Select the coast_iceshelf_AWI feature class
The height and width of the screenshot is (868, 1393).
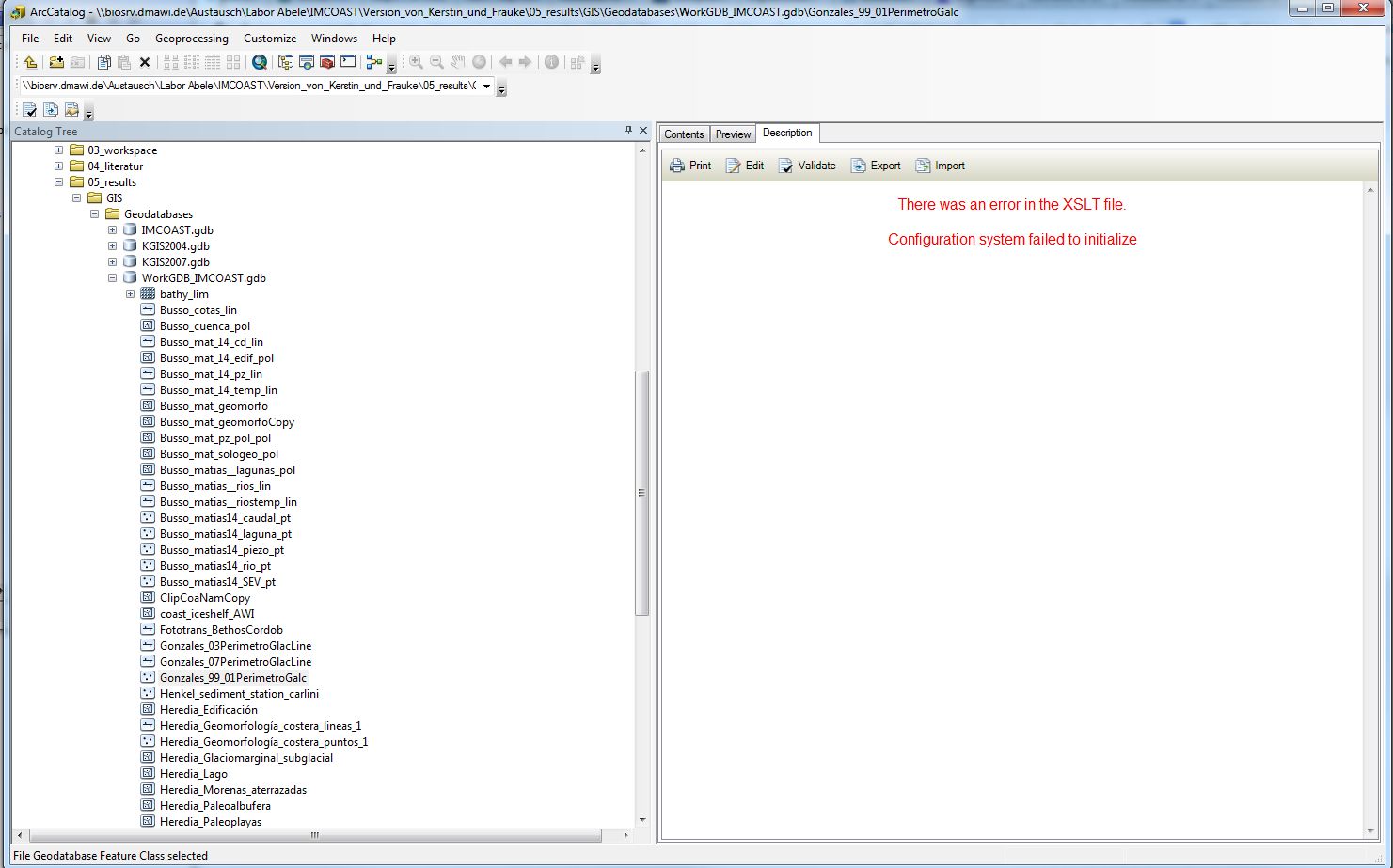click(x=207, y=614)
